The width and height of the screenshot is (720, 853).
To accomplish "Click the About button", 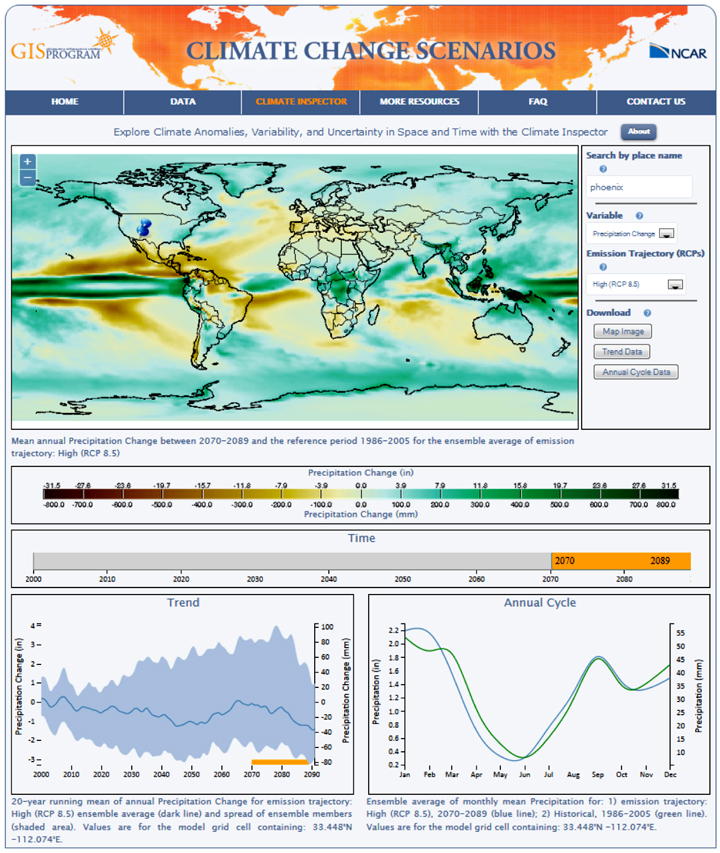I will 638,131.
